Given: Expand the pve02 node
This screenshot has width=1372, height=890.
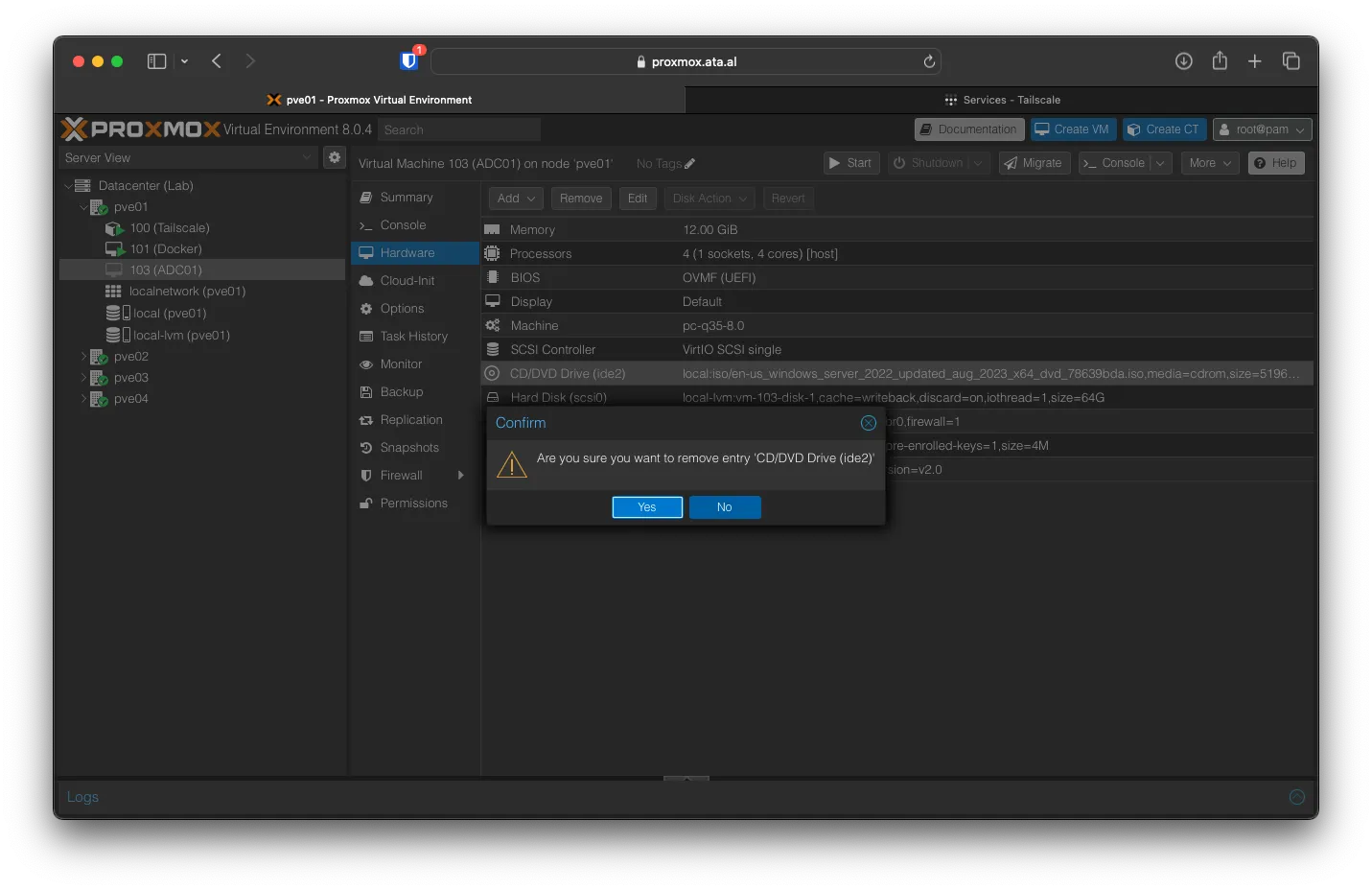Looking at the screenshot, I should (83, 357).
